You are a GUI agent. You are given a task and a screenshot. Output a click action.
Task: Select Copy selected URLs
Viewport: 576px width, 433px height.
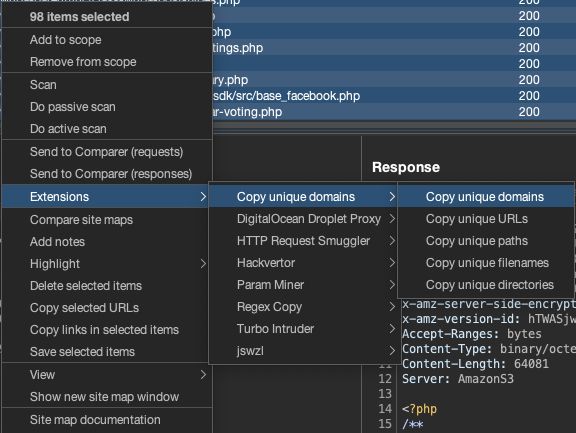coord(105,308)
